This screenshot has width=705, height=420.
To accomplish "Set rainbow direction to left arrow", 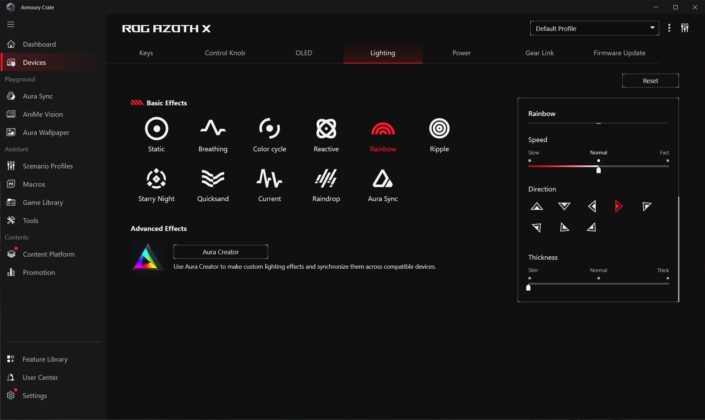I will click(592, 206).
